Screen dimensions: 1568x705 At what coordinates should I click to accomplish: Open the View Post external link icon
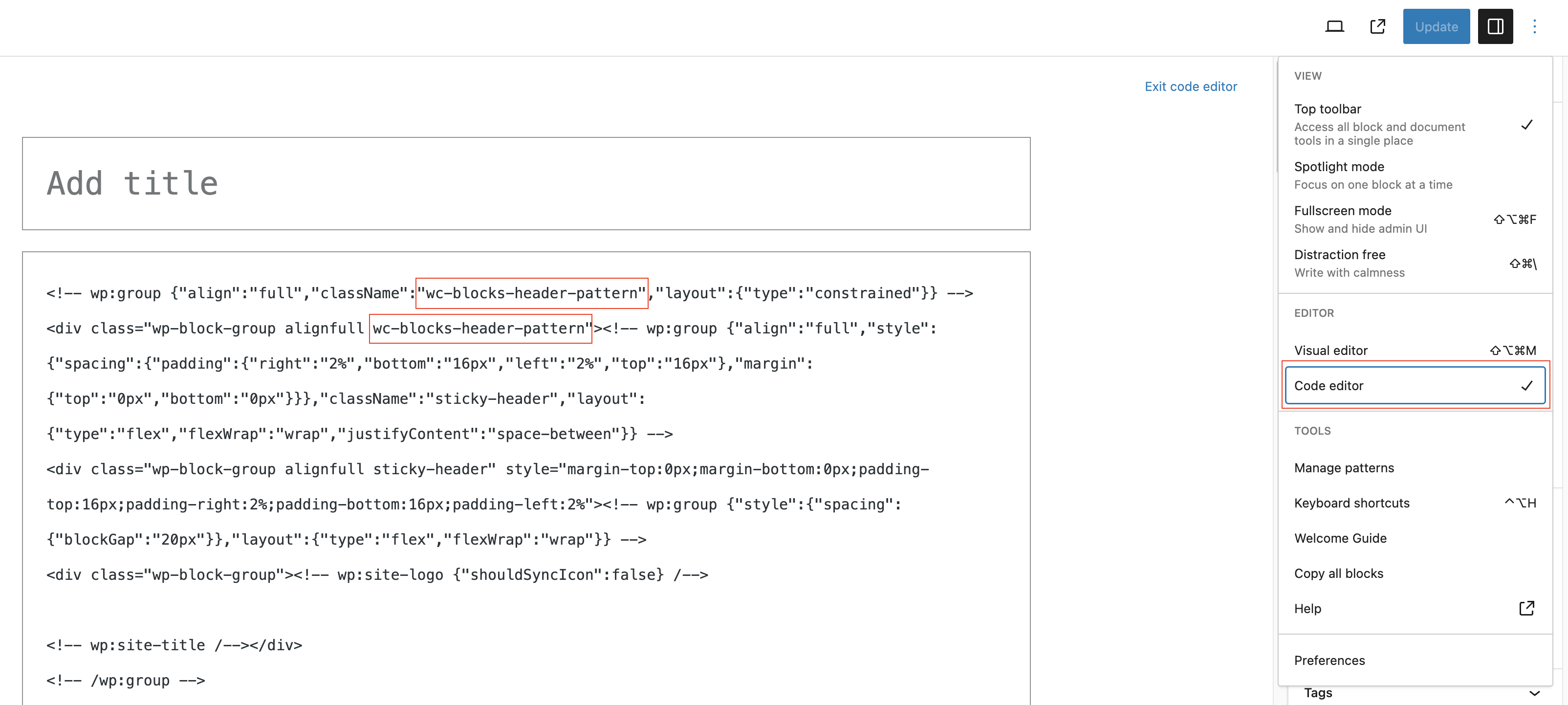coord(1377,26)
